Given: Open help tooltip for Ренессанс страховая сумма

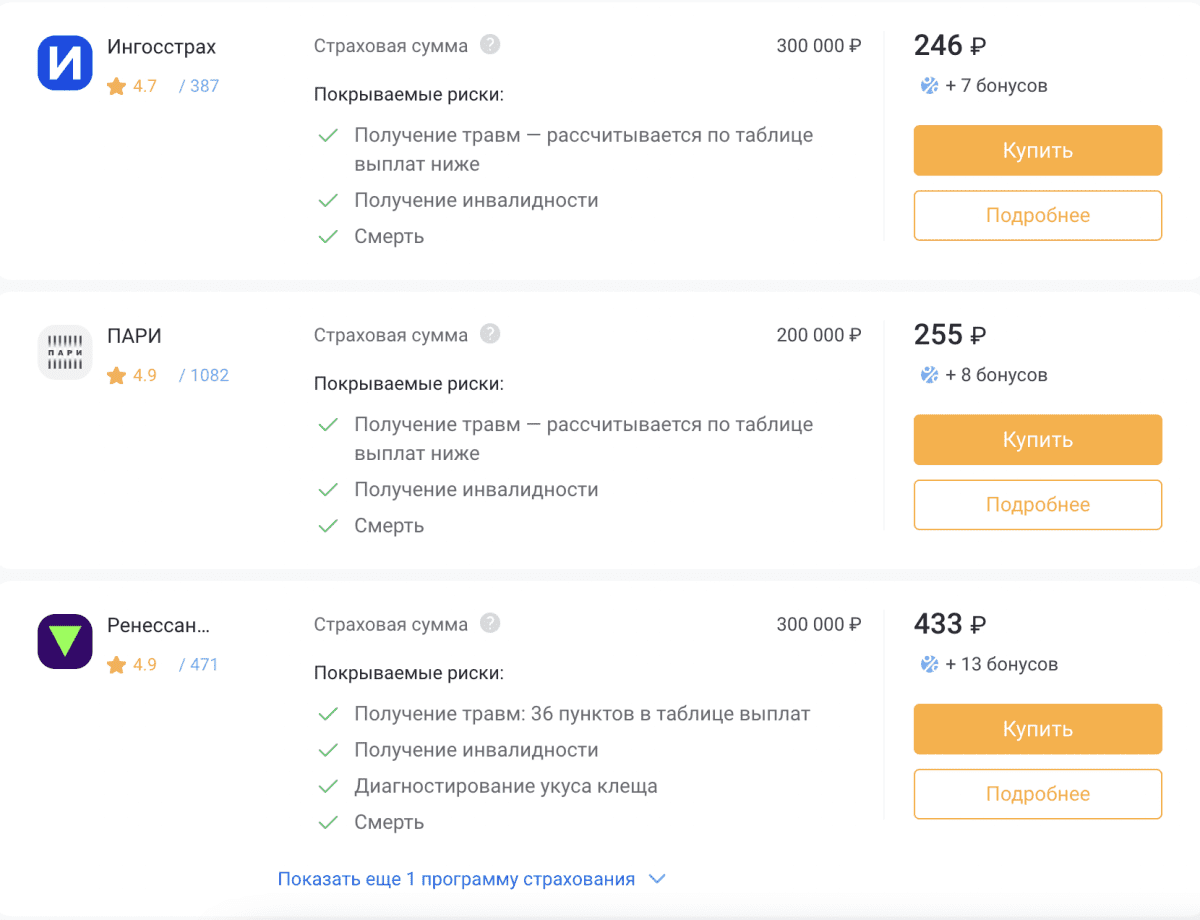Looking at the screenshot, I should [490, 623].
